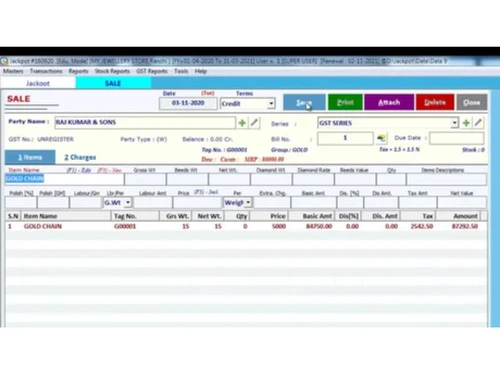Click the blue Save button
This screenshot has width=500, height=375.
pos(304,102)
